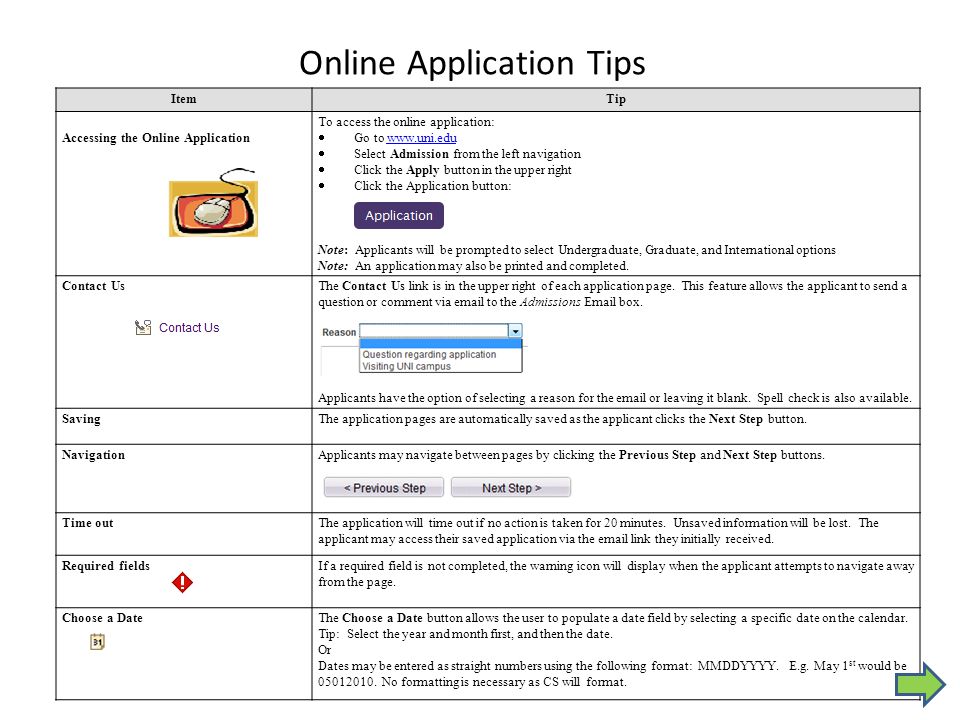
Task: Click the 'Tip' column header
Action: [616, 99]
